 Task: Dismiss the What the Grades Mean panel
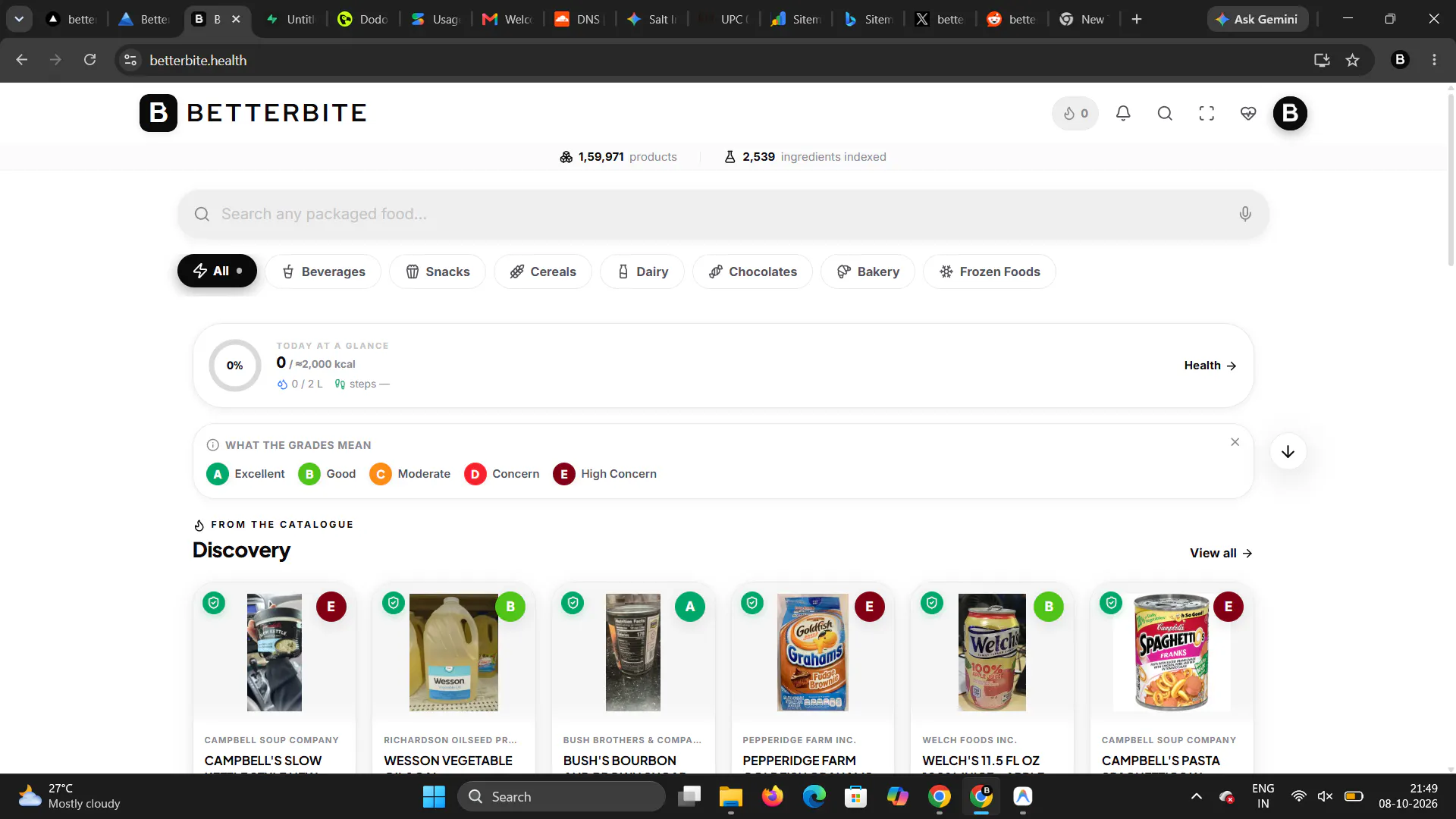(x=1235, y=442)
